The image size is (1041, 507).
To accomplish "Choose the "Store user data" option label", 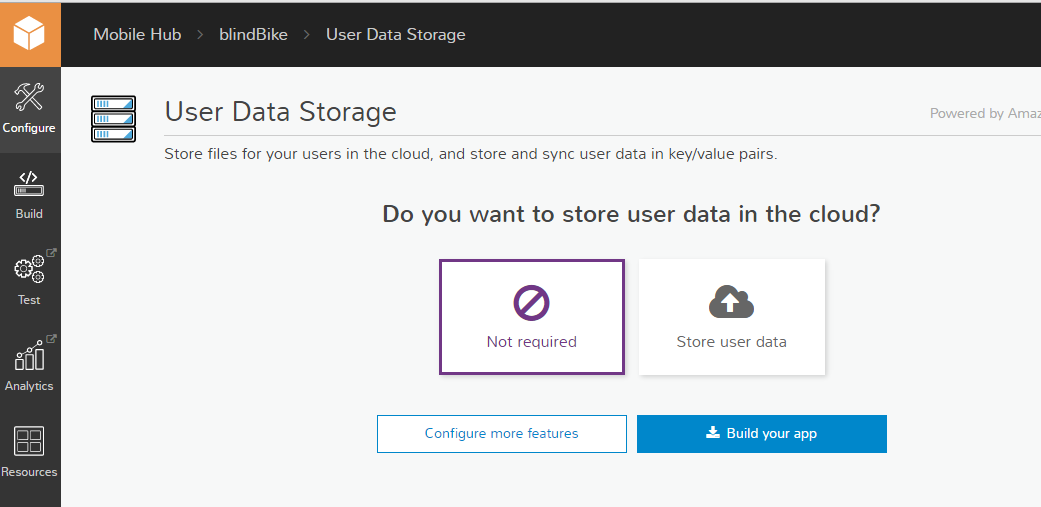I will (731, 342).
